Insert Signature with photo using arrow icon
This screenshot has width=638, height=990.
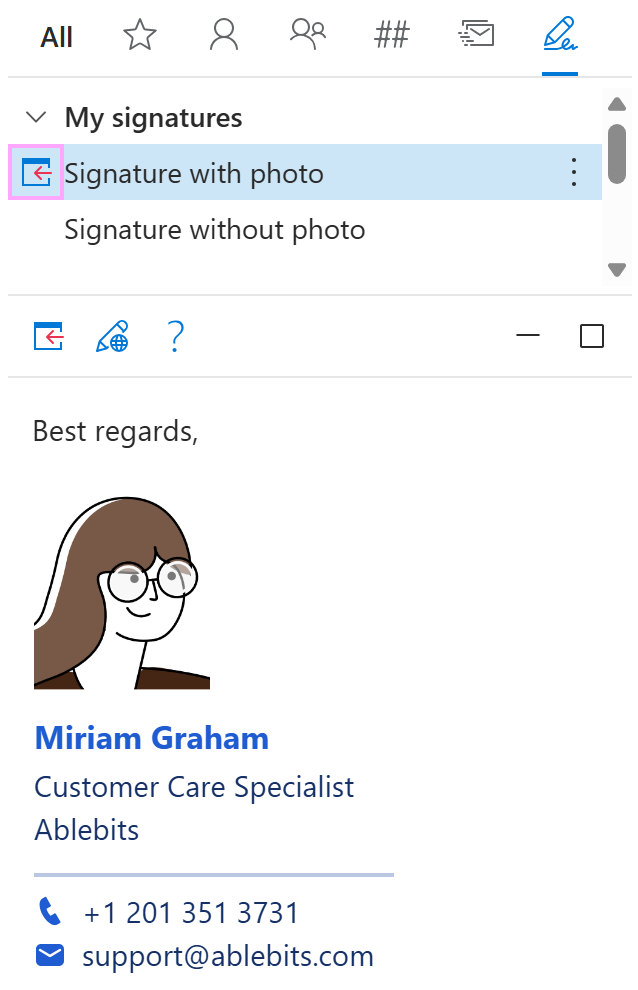click(36, 173)
